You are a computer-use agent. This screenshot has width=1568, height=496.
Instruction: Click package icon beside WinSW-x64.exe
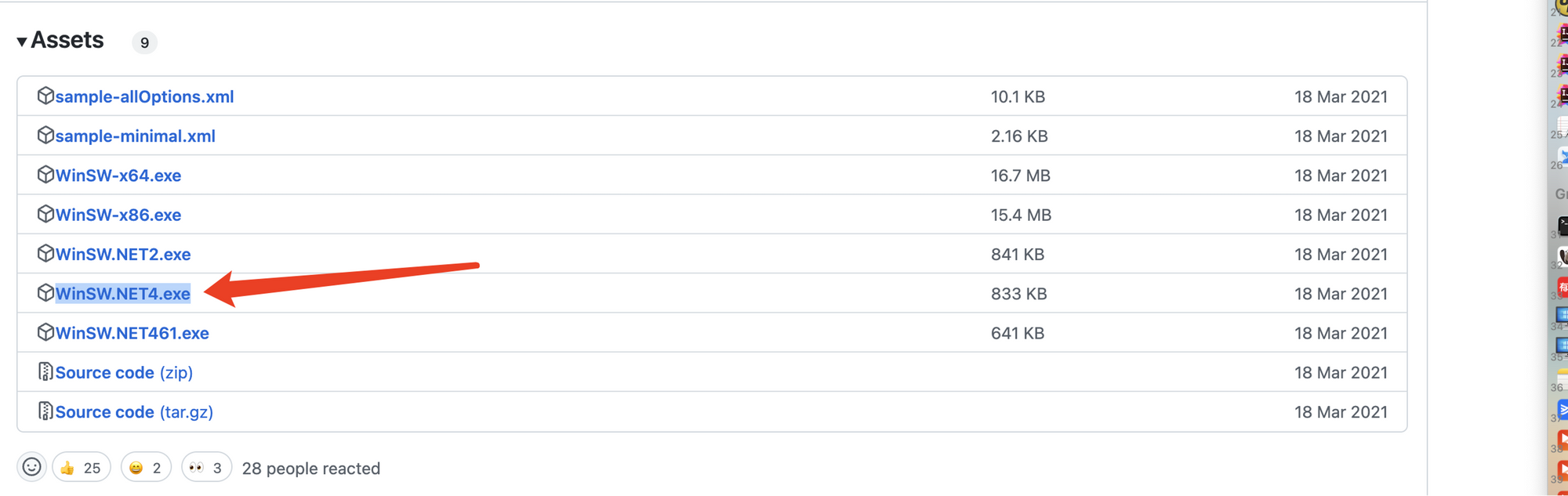tap(45, 174)
